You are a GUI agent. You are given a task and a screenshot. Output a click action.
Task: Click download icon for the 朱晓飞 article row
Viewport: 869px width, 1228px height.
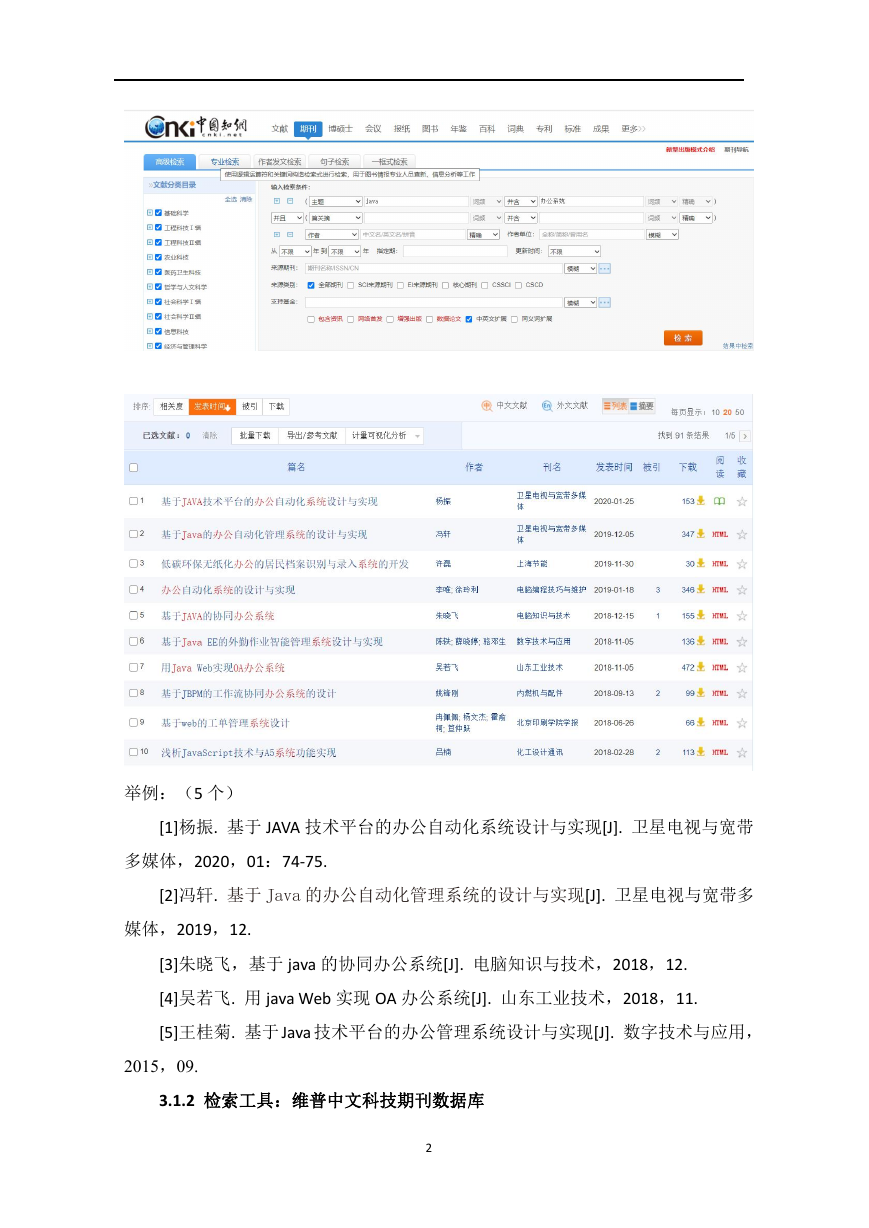click(702, 616)
